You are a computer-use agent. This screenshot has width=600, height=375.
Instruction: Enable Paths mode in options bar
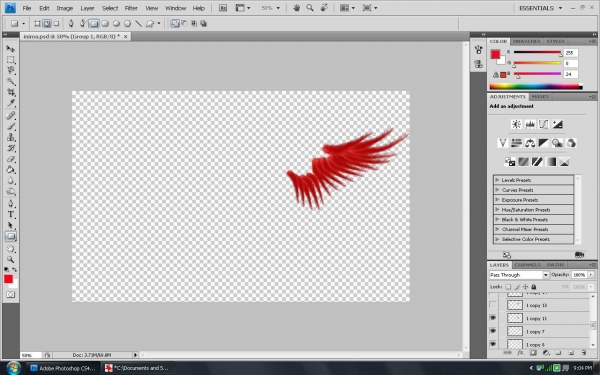[47, 24]
